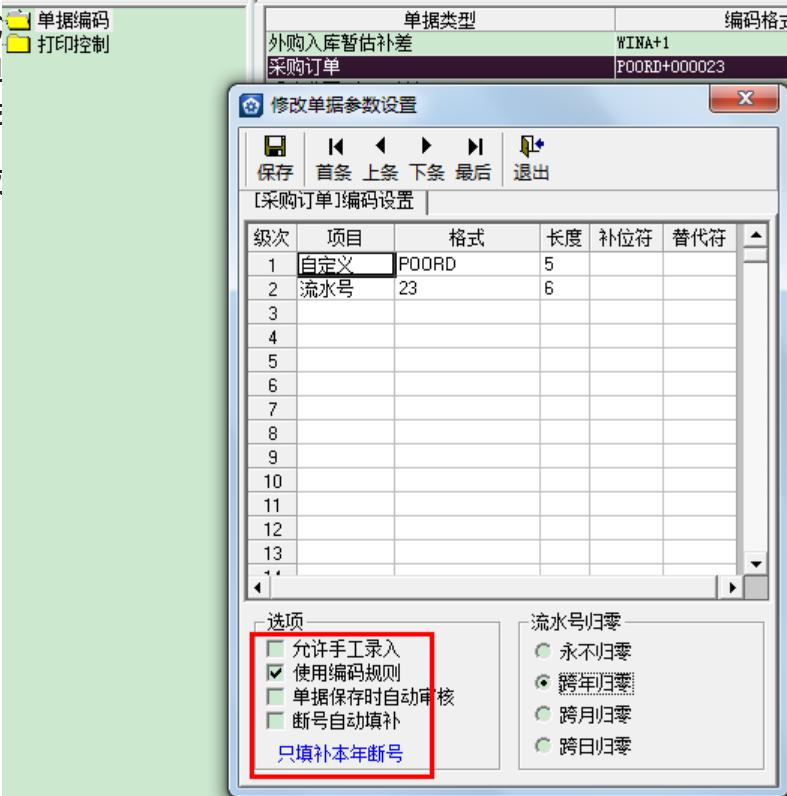Click the 只填补本年断号 link
787x796 pixels.
coord(340,753)
